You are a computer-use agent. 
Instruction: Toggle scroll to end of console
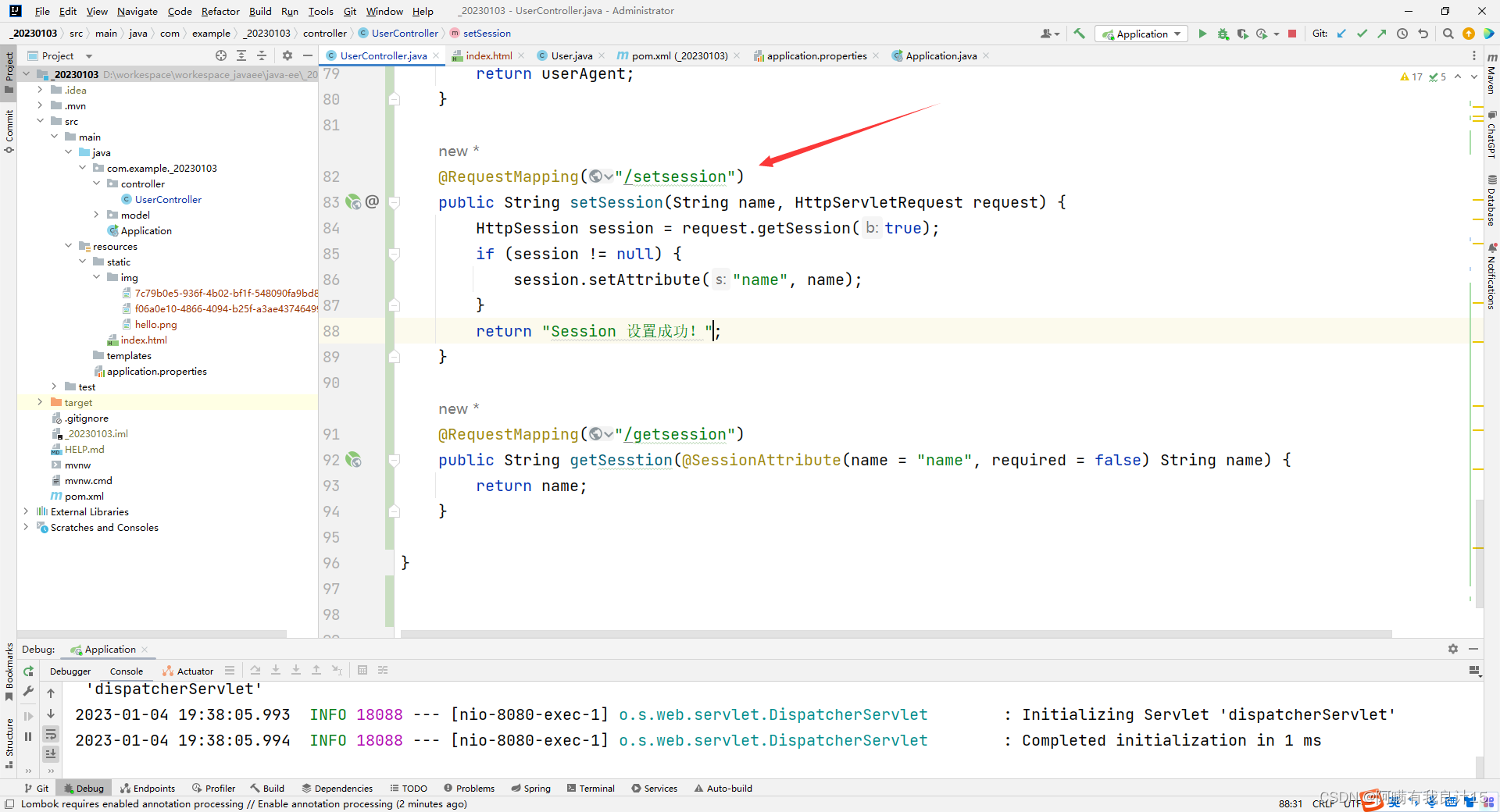pyautogui.click(x=51, y=753)
